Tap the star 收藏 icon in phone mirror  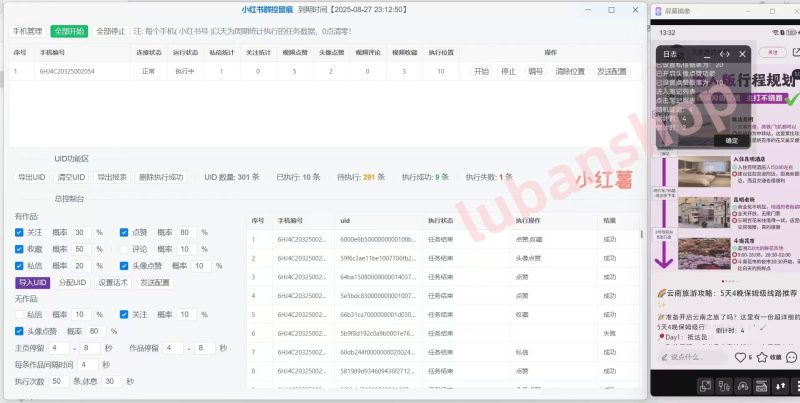(x=762, y=358)
